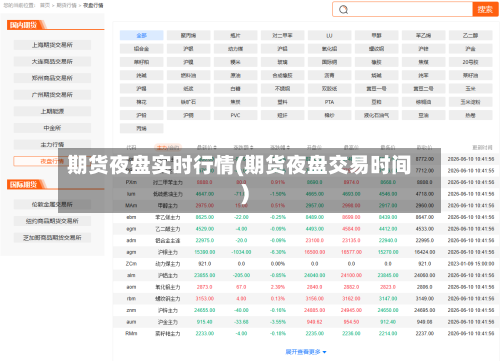Select the 乙二醇 category filter
The height and width of the screenshot is (361, 500).
coord(470,35)
